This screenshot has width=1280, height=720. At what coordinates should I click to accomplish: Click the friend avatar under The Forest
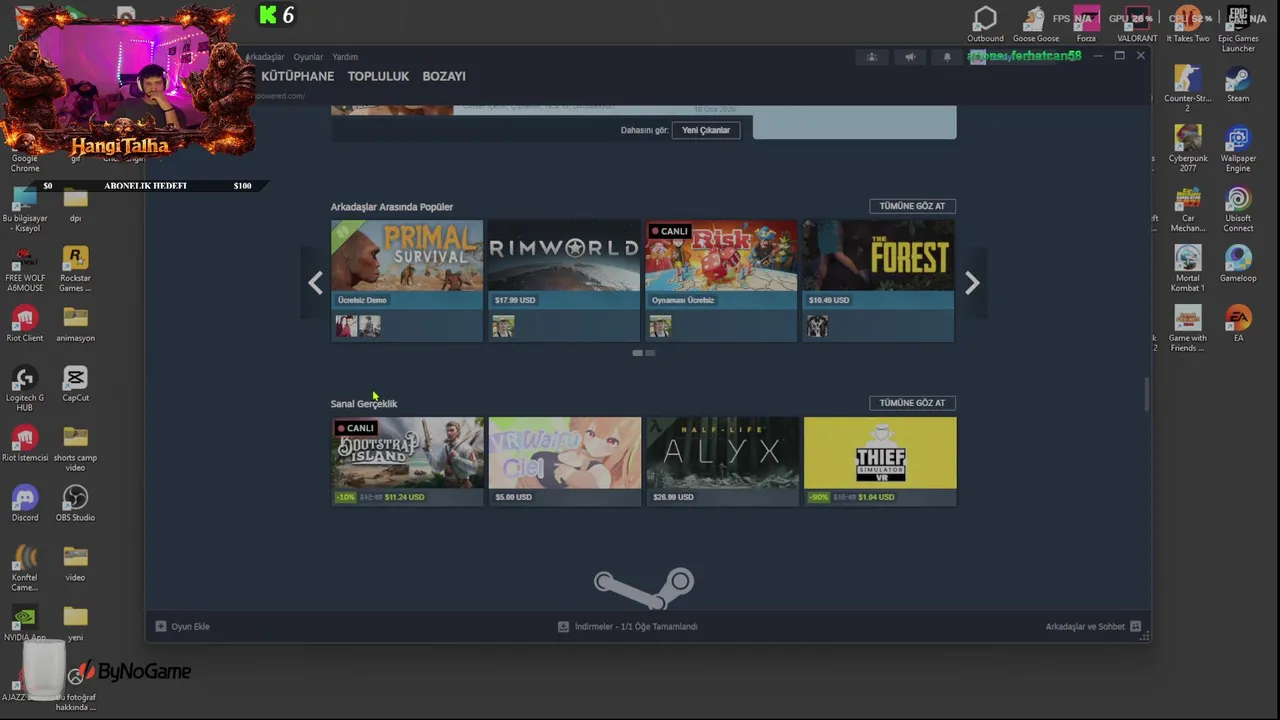coord(818,326)
